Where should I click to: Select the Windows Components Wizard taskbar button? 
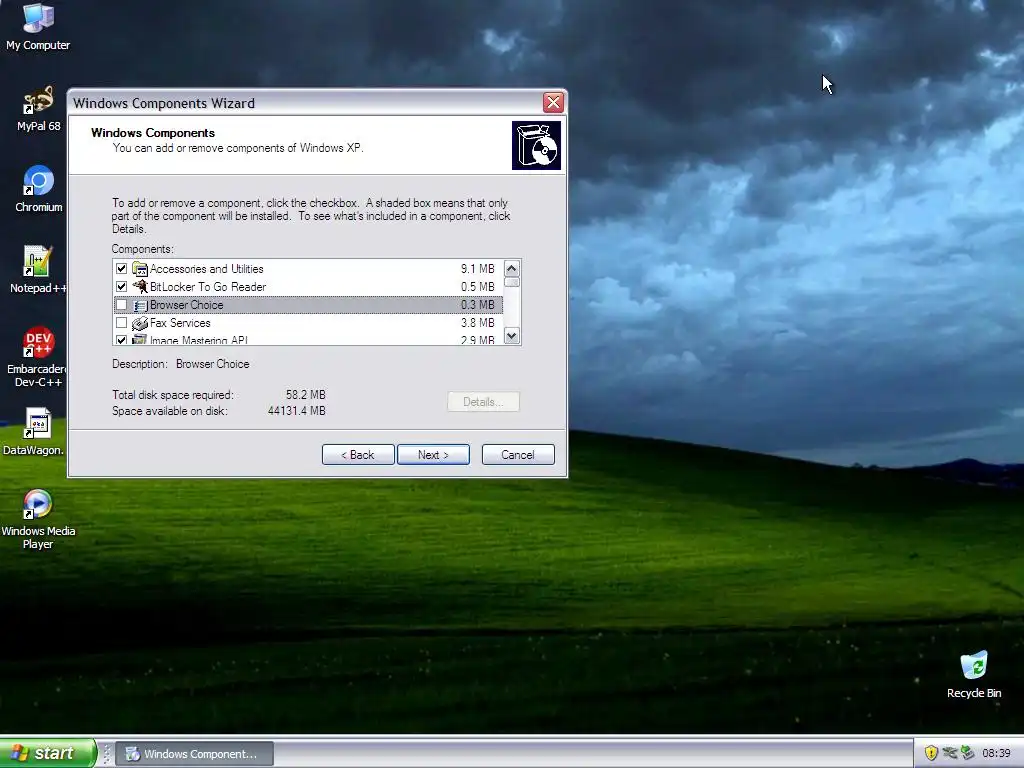[x=195, y=754]
